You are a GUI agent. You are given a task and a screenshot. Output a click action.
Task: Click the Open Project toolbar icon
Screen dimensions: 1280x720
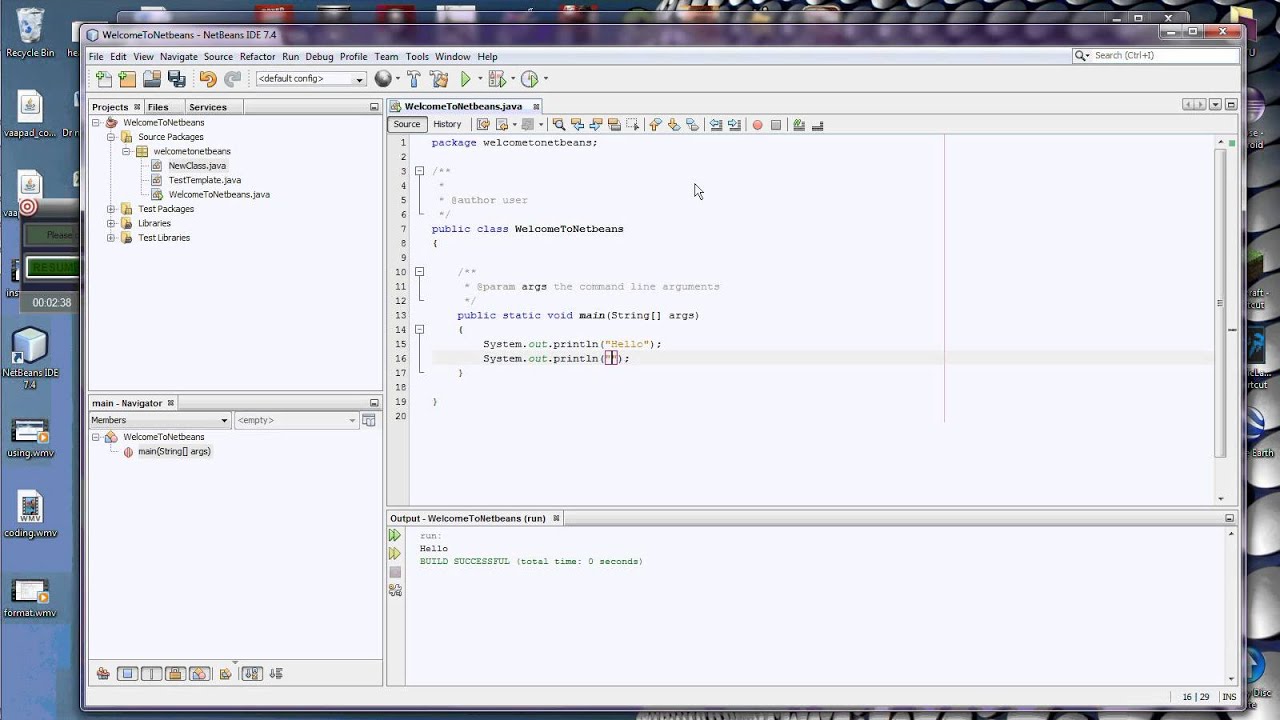click(152, 79)
